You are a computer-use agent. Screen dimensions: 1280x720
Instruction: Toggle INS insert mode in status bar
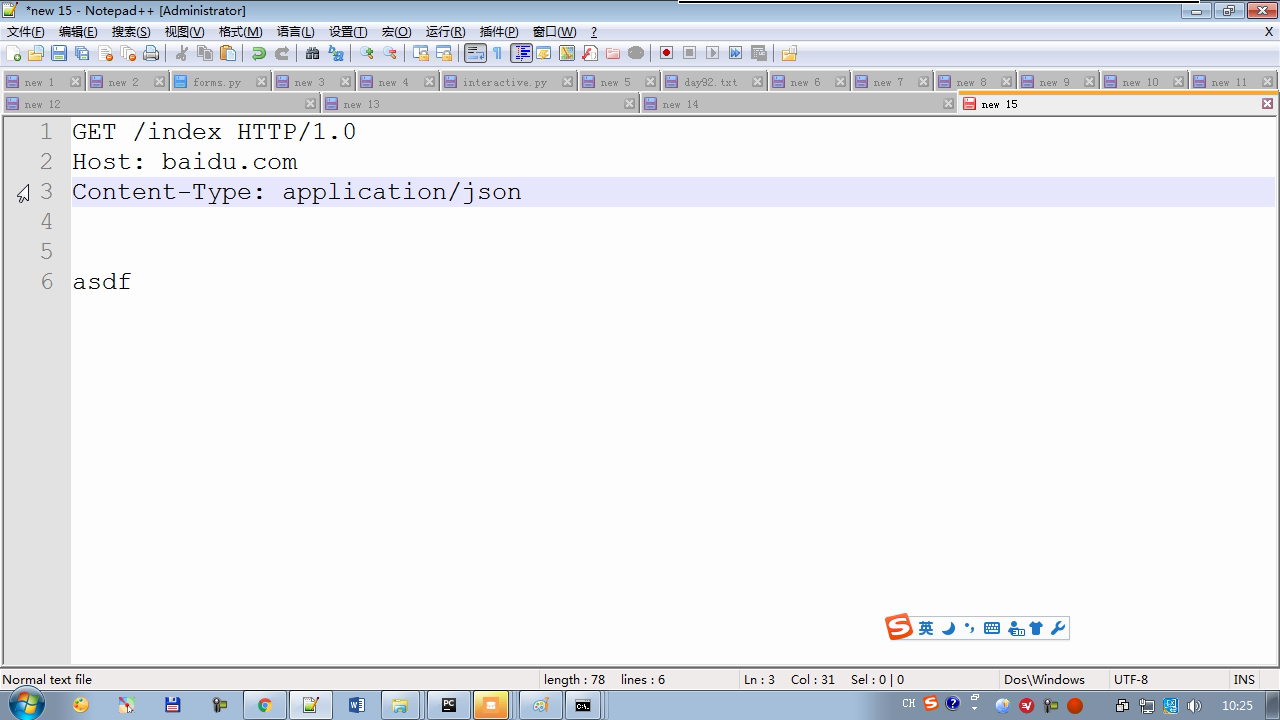tap(1244, 680)
